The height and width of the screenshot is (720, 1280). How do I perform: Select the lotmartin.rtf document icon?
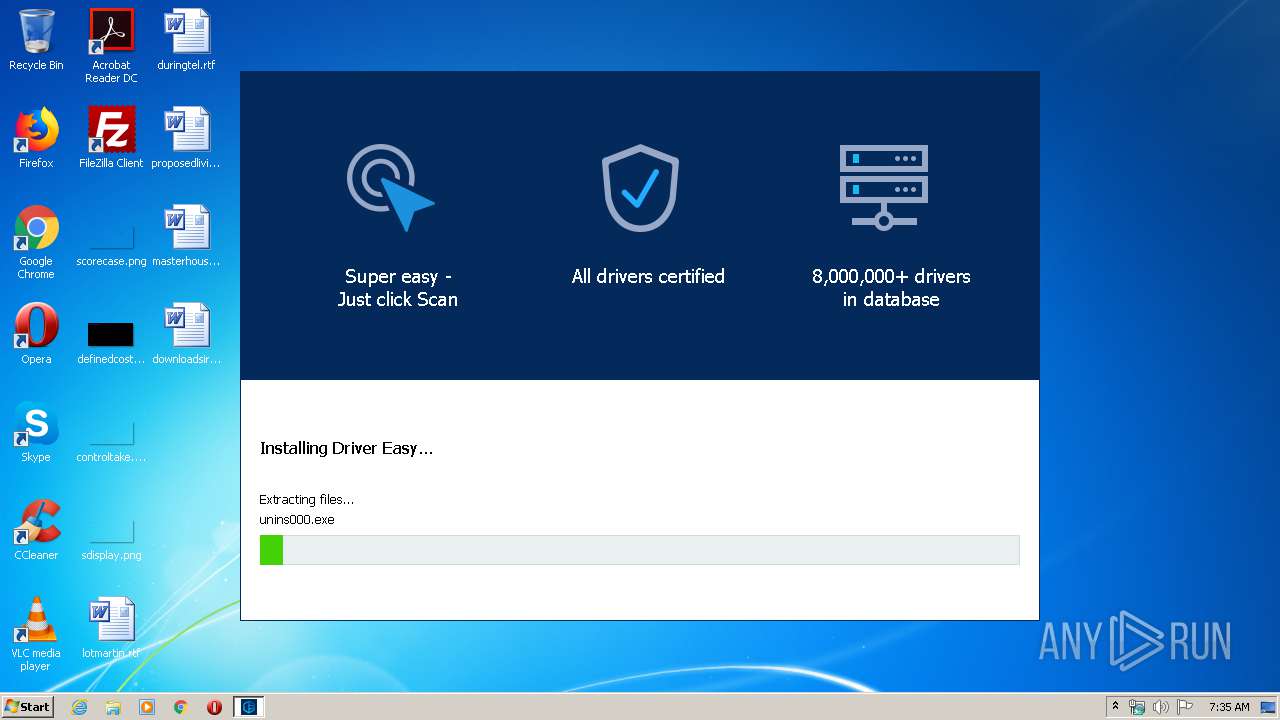pyautogui.click(x=111, y=628)
